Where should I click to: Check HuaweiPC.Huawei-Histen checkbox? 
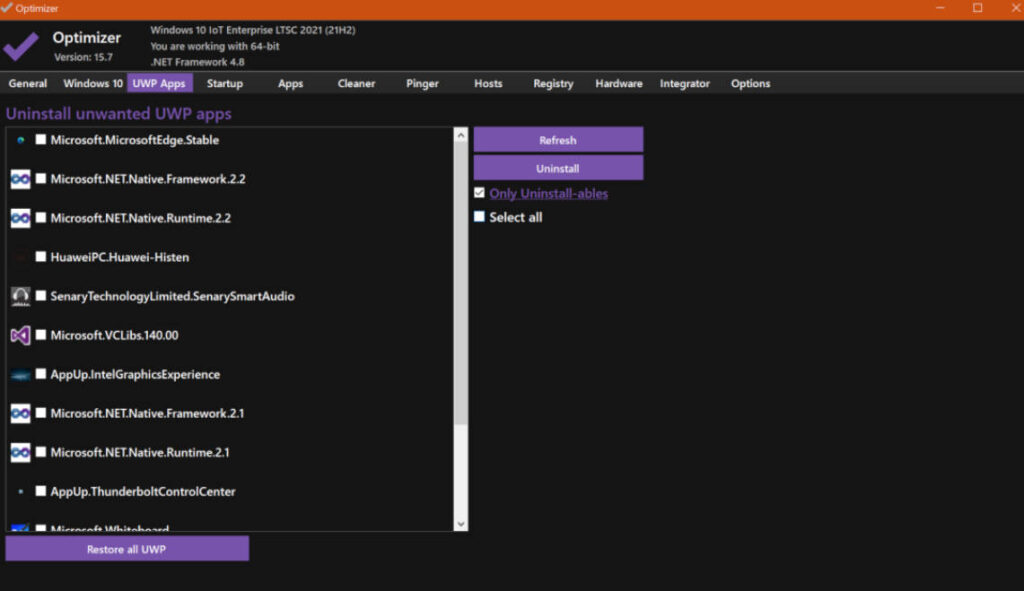(x=40, y=257)
